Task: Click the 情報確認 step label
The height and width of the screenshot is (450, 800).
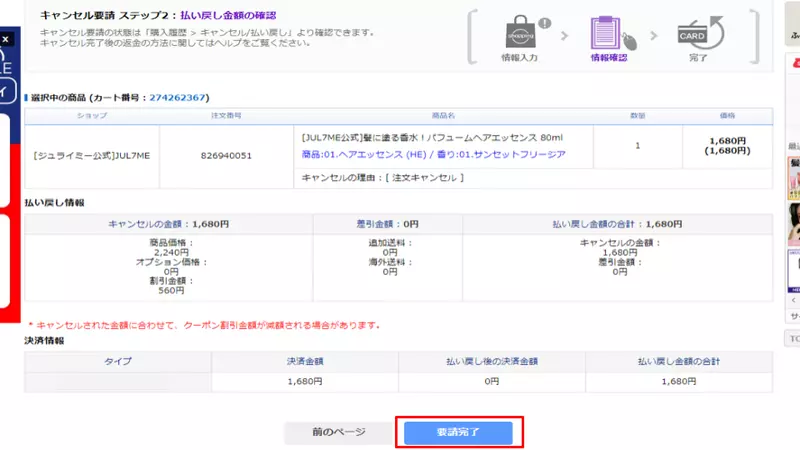Action: pos(610,59)
